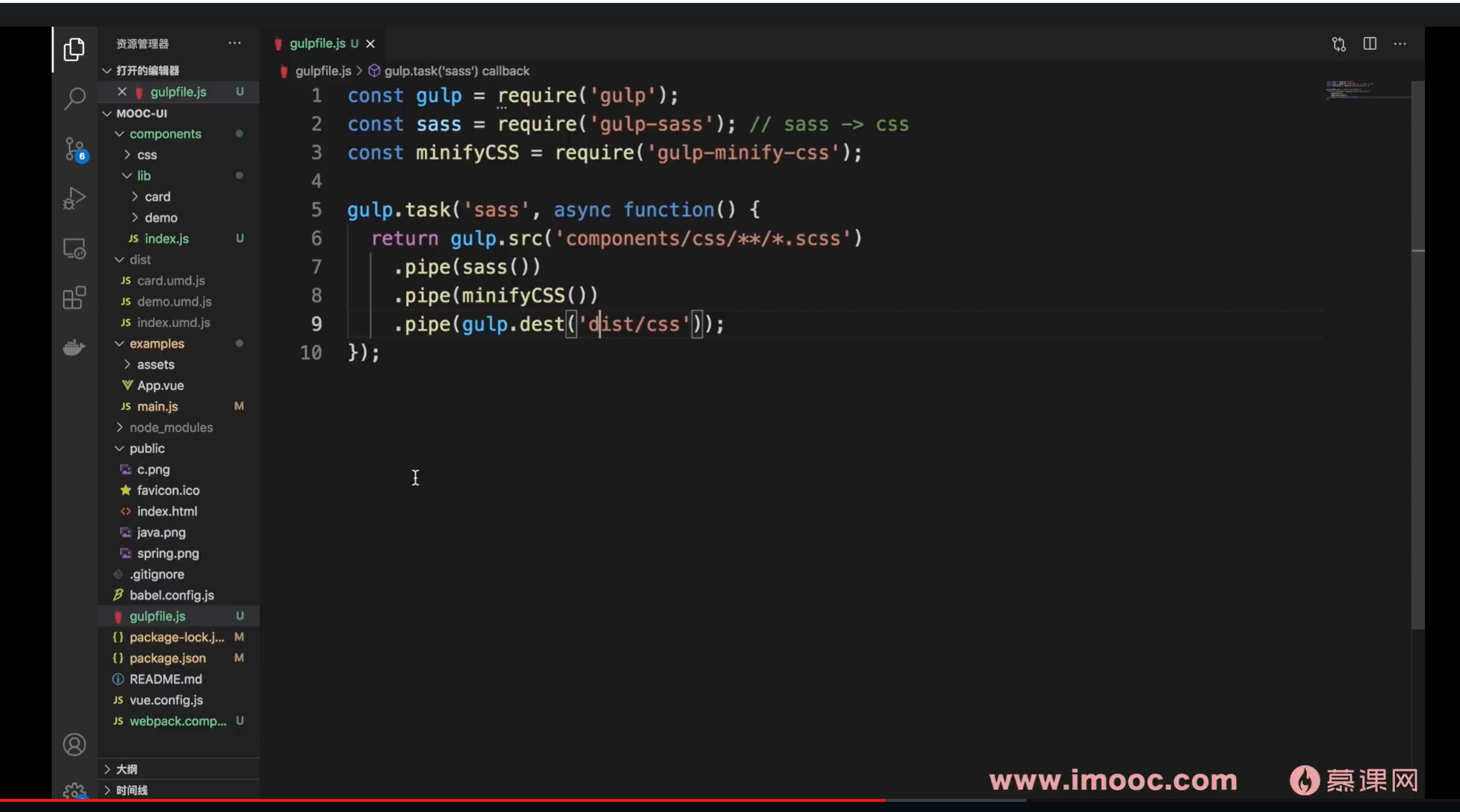Screen dimensions: 1460x812
Task: Open explorer panel more actions ellipsis
Action: [235, 43]
